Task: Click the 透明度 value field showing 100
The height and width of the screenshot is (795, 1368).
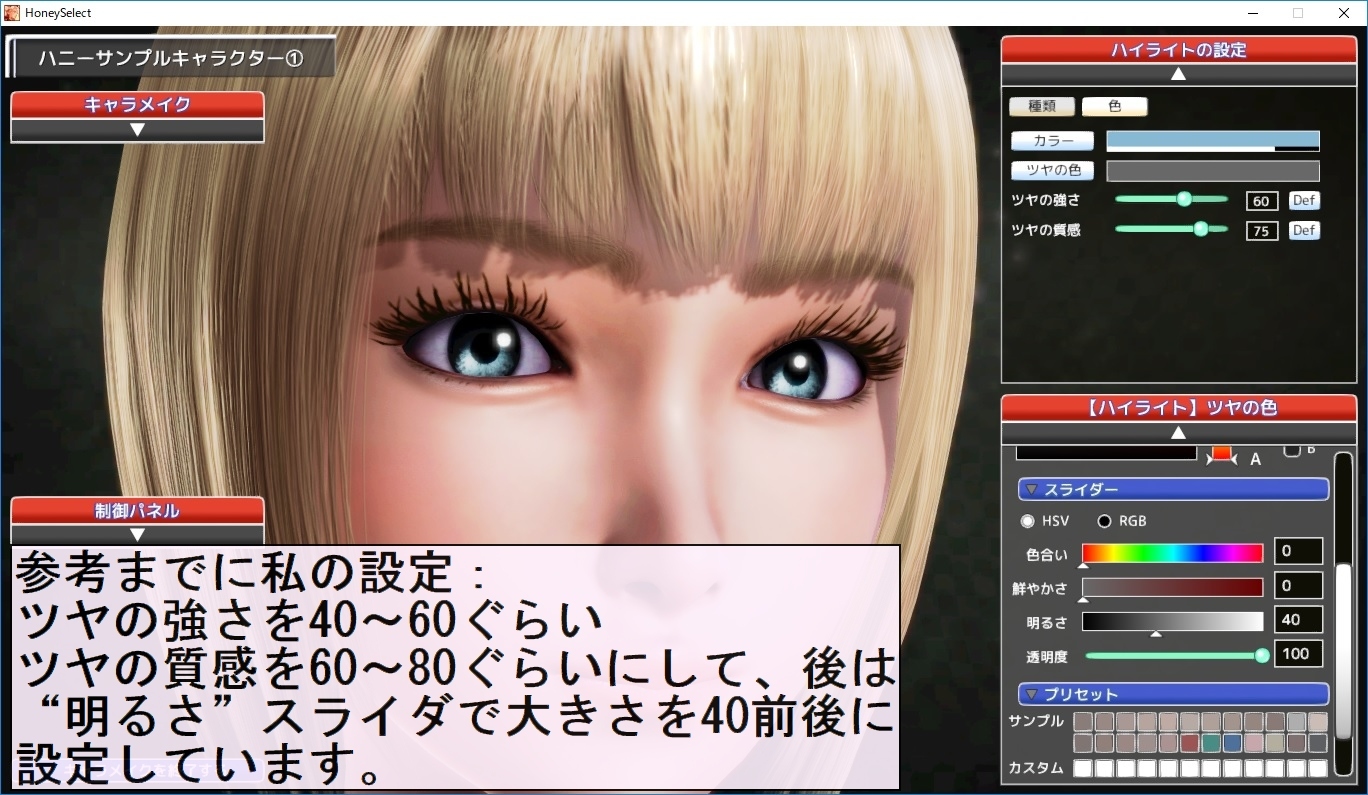Action: (1298, 653)
